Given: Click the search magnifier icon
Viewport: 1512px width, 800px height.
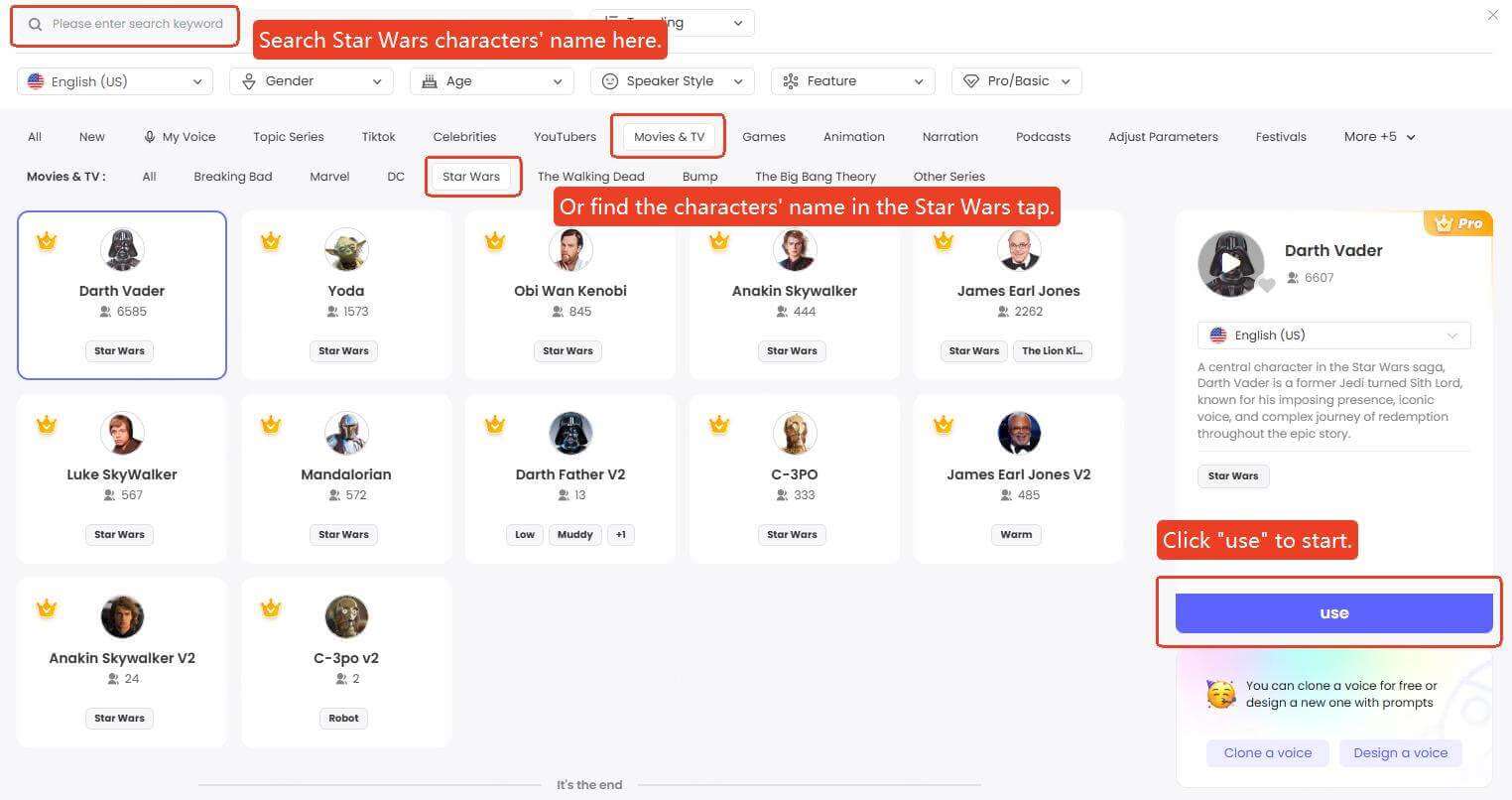Looking at the screenshot, I should tap(35, 24).
